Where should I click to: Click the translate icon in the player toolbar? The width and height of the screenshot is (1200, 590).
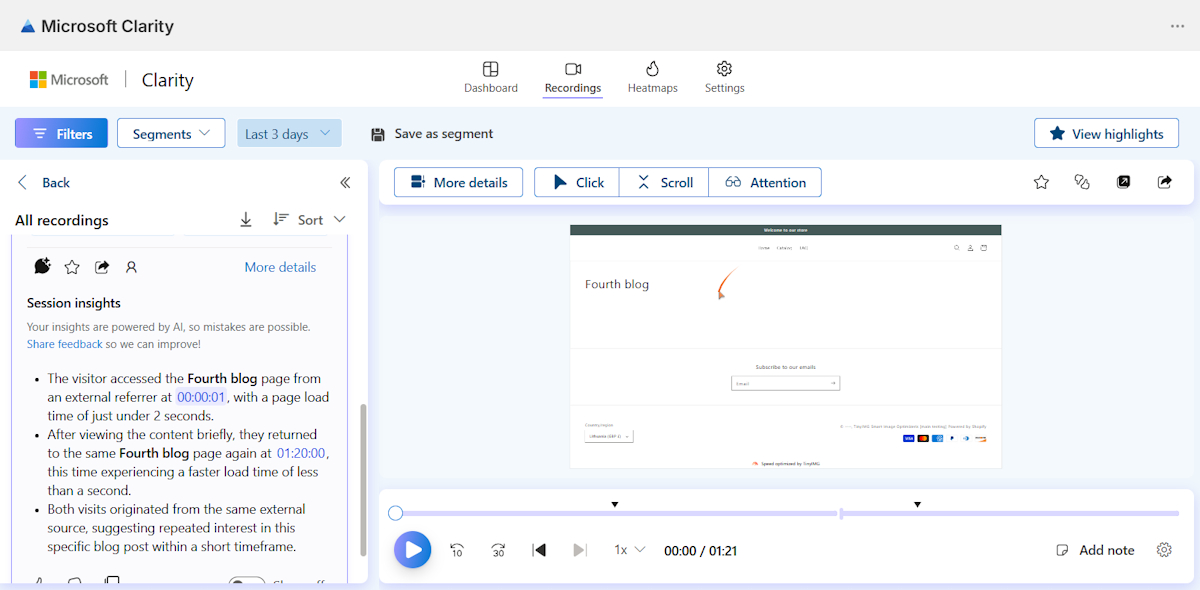pos(1081,182)
